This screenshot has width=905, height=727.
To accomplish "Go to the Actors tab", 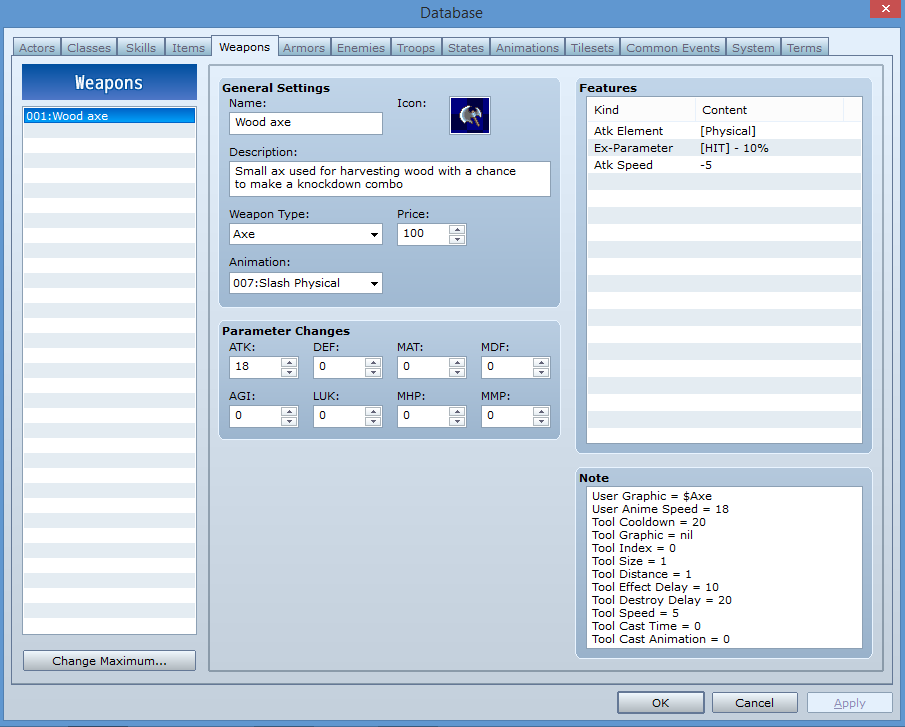I will (x=37, y=47).
